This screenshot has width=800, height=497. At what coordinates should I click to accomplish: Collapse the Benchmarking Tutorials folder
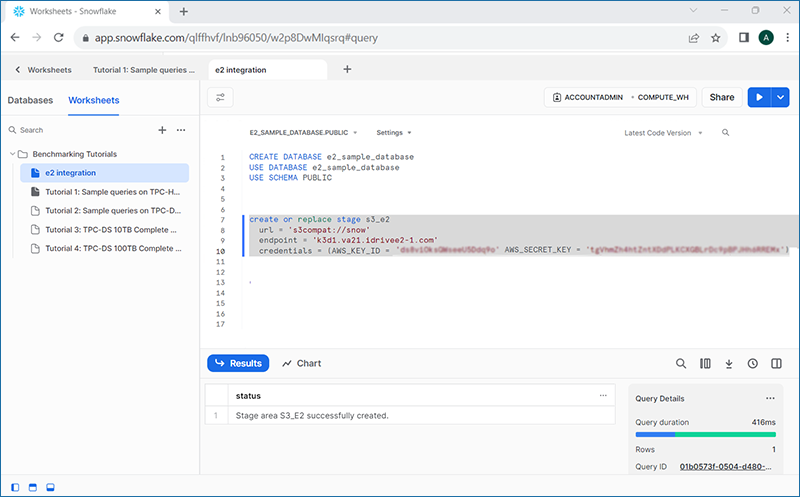tap(12, 154)
